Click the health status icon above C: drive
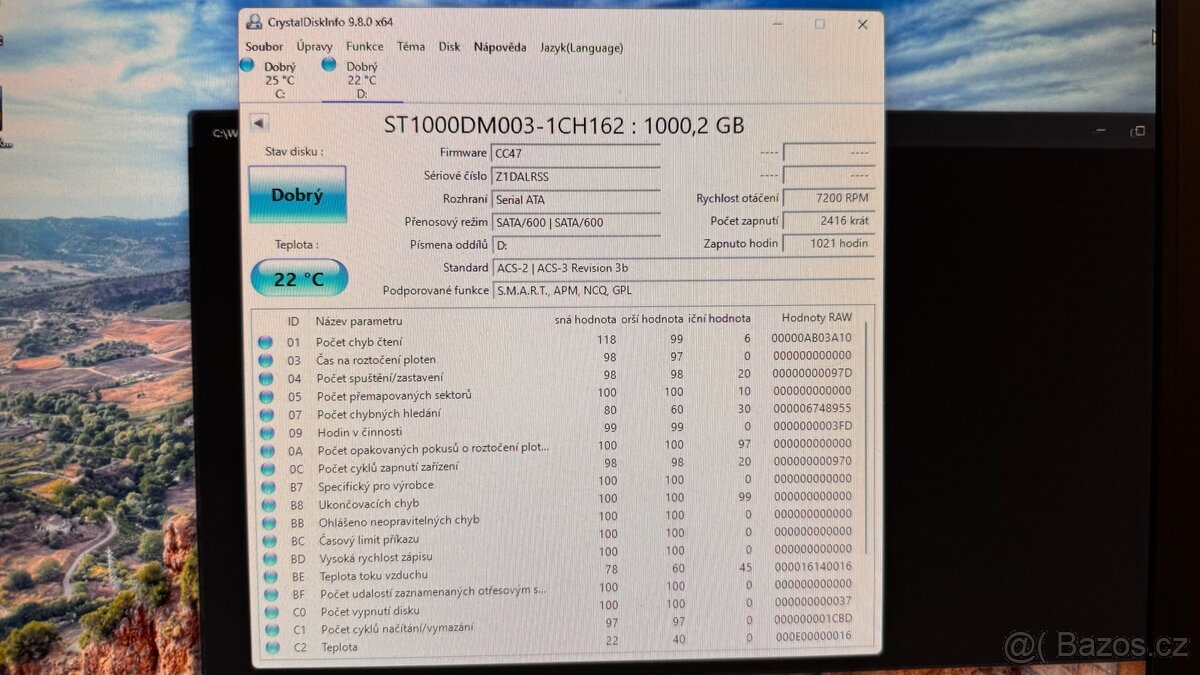Screen dimensions: 1200x675 [x=247, y=64]
